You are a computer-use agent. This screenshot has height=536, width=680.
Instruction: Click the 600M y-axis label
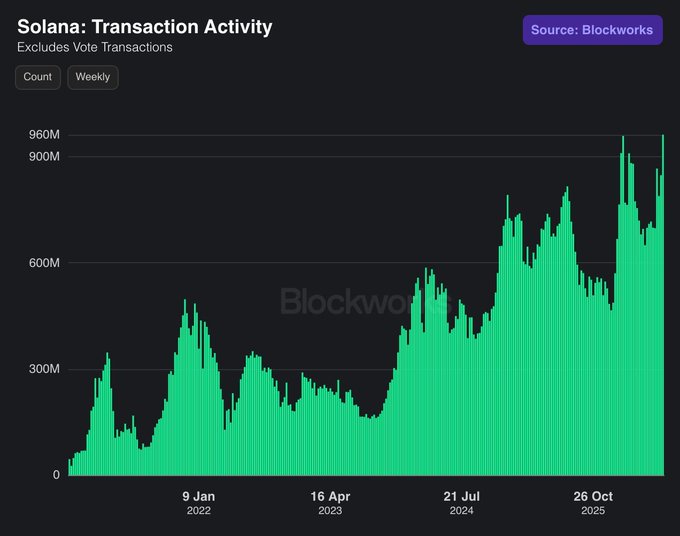coord(44,263)
